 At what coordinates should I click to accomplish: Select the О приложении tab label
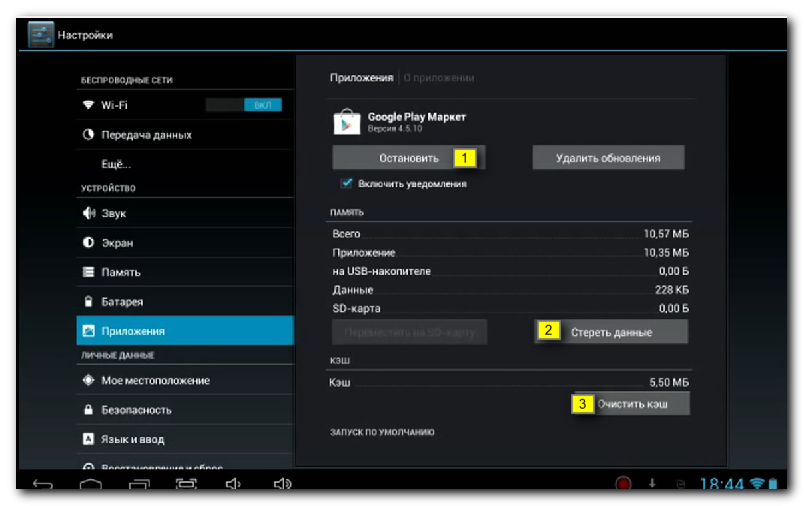pos(438,78)
